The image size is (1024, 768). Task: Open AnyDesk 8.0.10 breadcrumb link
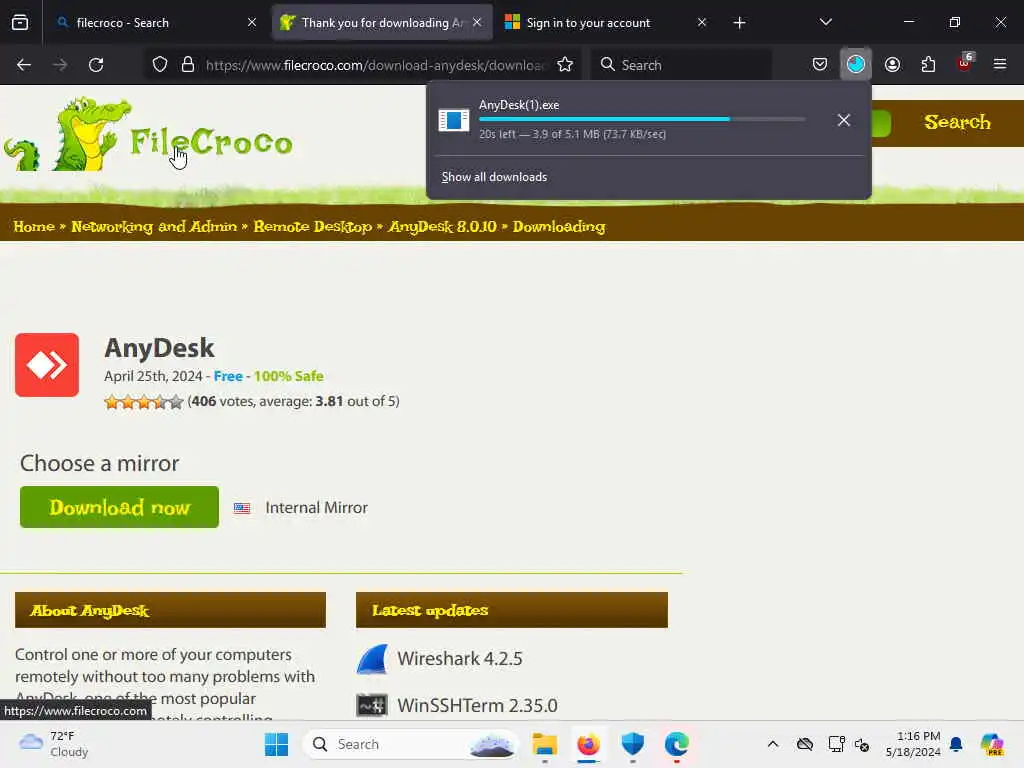coord(442,227)
